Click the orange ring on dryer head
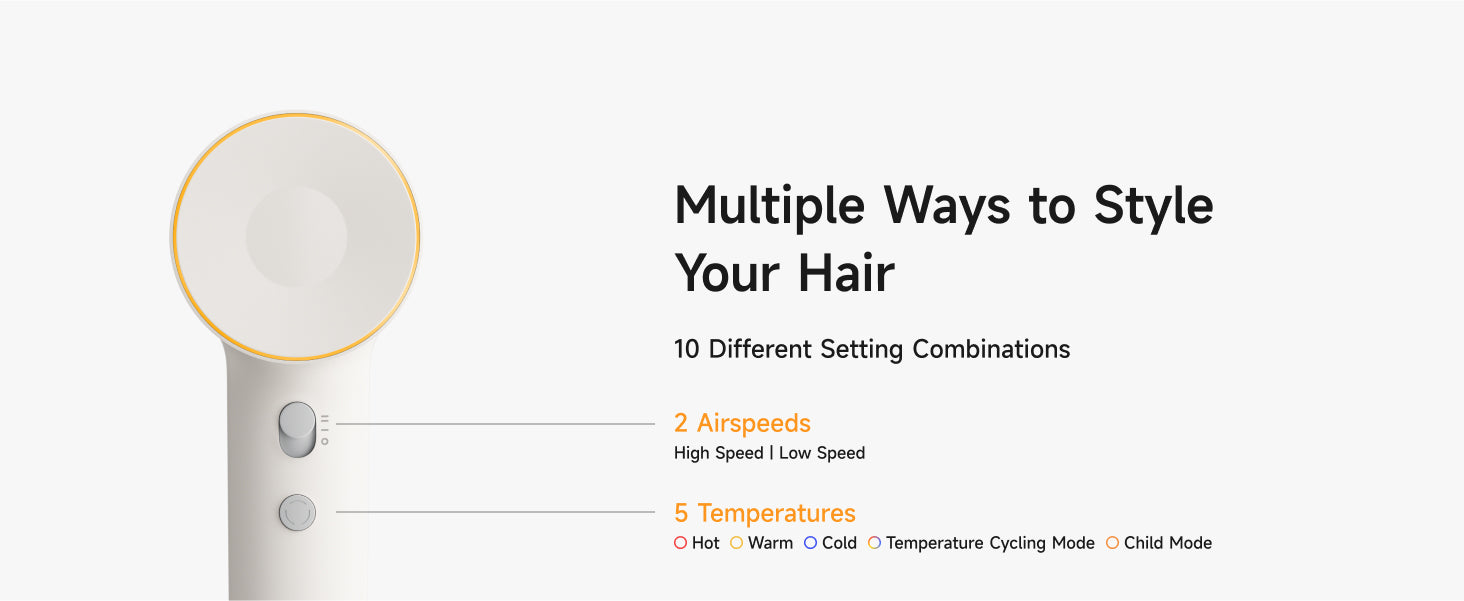 click(x=175, y=237)
